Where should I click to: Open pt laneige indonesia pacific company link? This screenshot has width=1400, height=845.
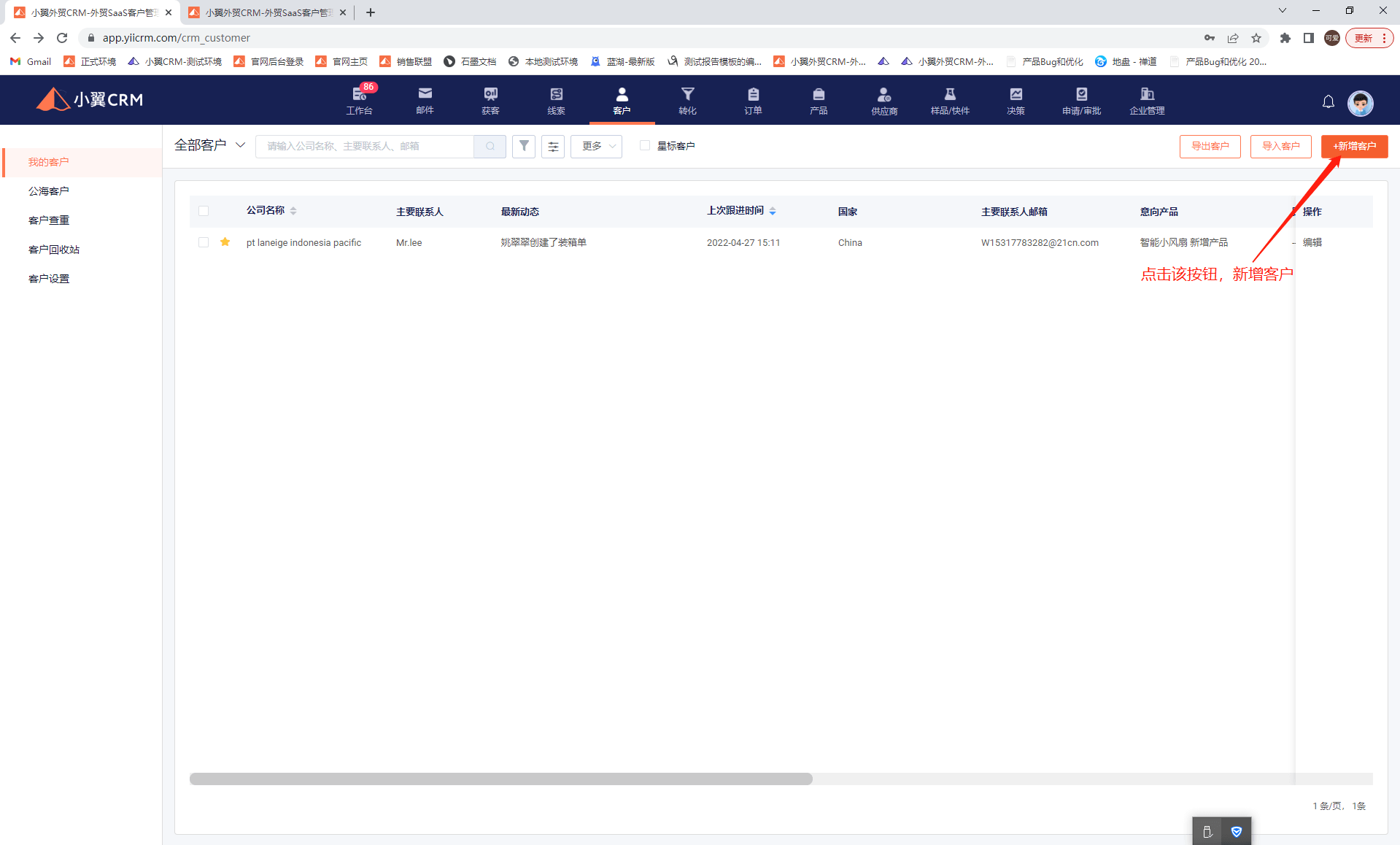pyautogui.click(x=303, y=242)
